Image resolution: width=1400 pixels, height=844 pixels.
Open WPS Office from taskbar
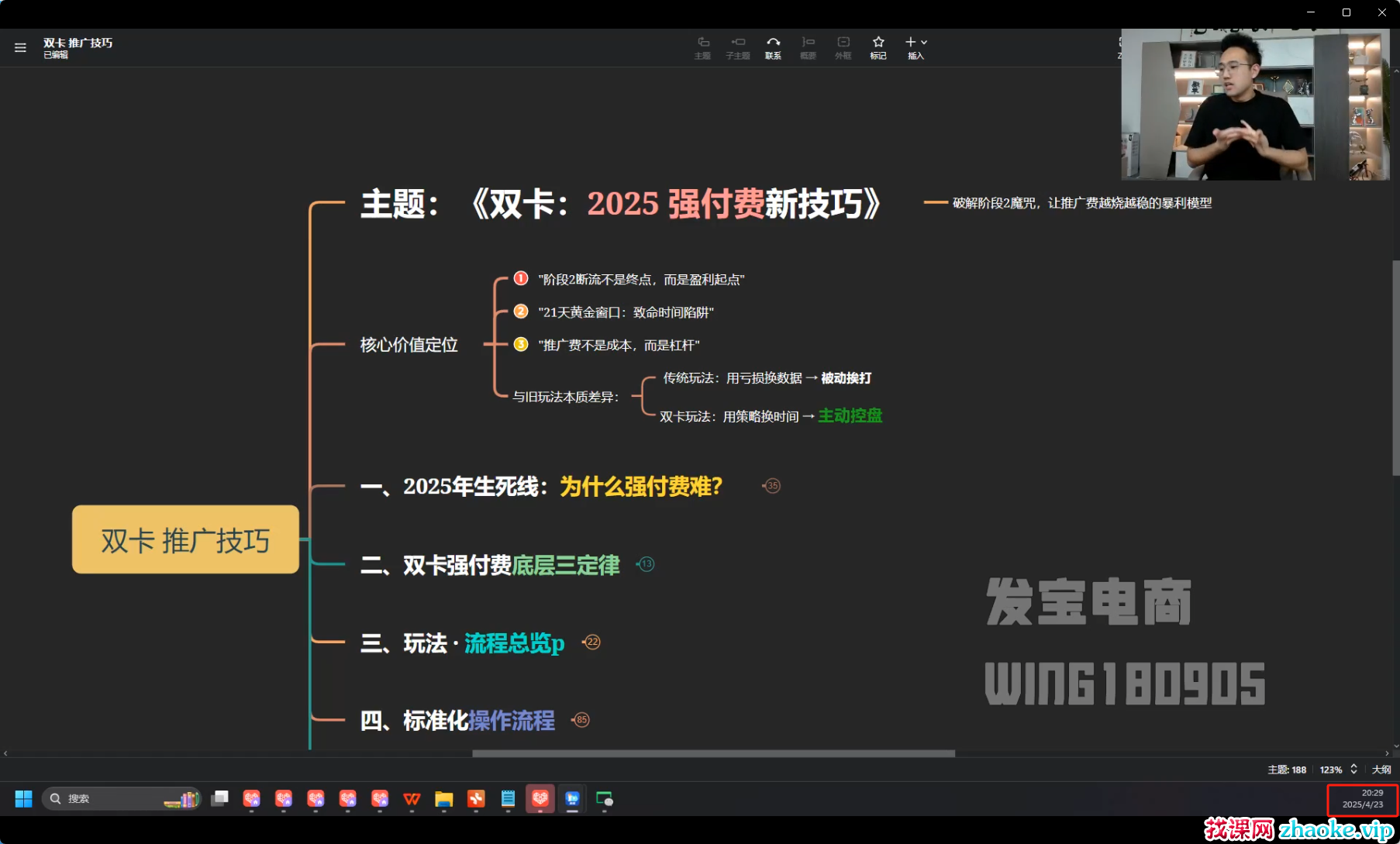coord(412,798)
